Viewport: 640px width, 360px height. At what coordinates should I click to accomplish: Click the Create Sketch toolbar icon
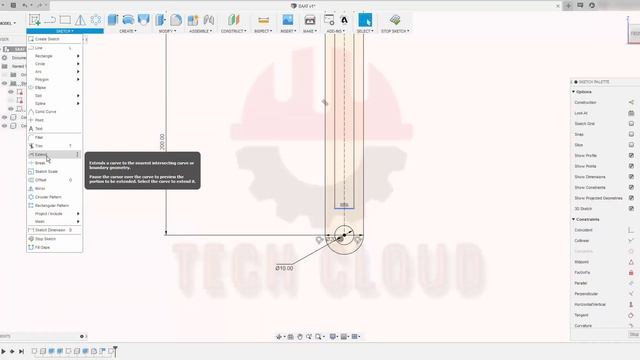[35, 20]
